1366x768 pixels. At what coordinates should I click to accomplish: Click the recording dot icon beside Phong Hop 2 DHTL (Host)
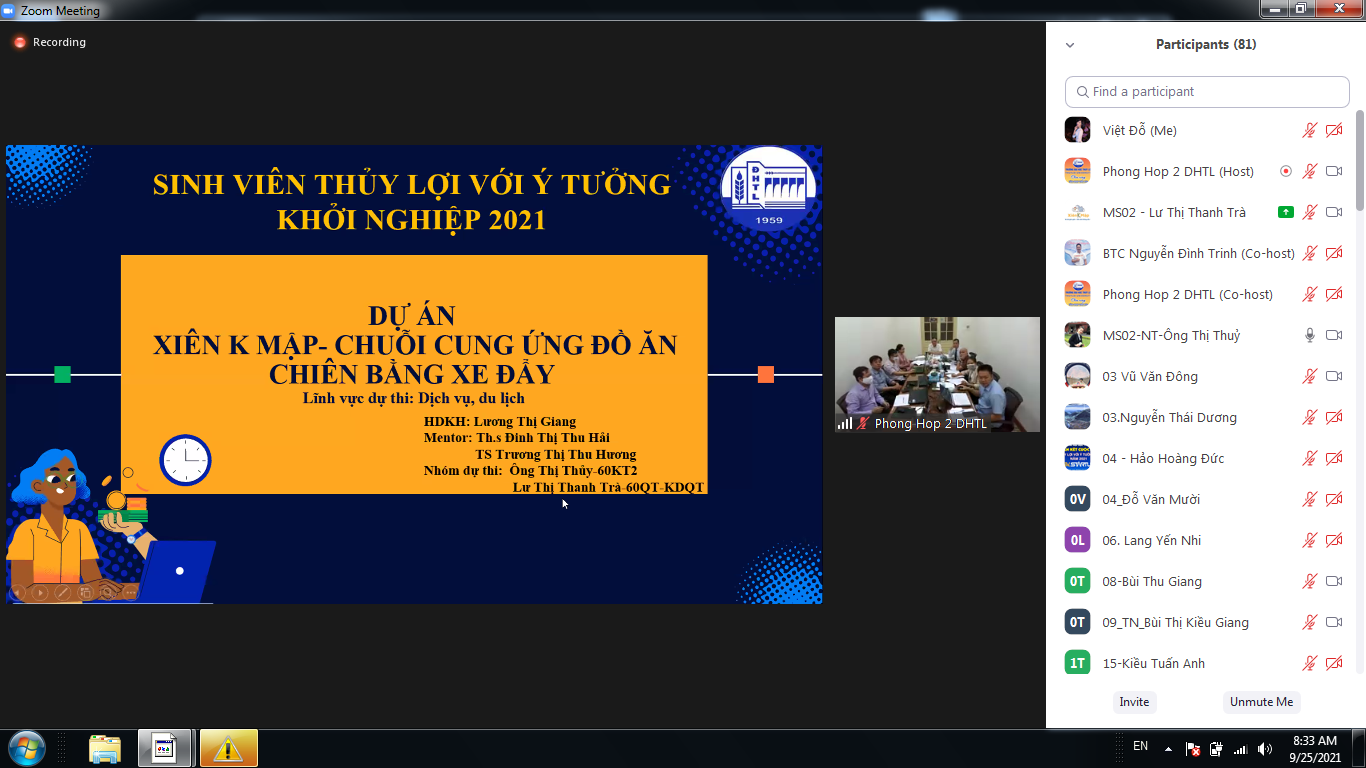[1286, 171]
